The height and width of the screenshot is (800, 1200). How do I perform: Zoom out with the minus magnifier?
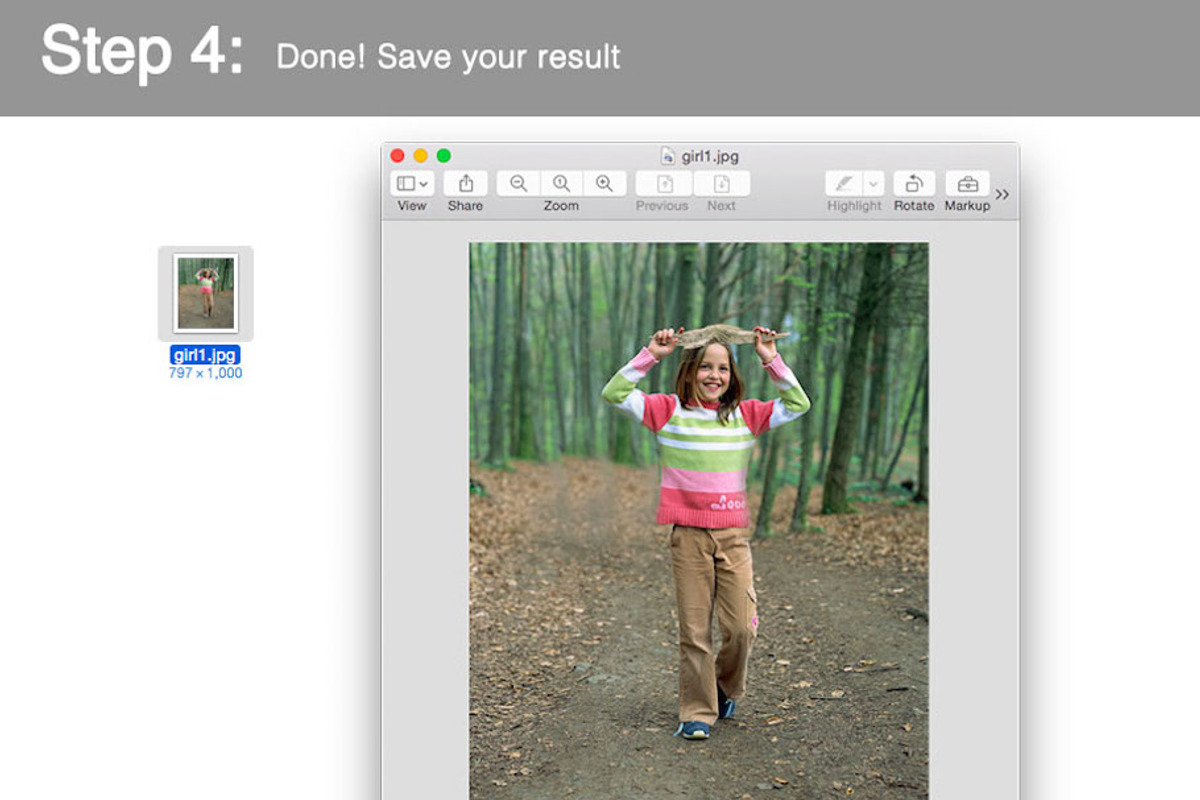pos(518,184)
